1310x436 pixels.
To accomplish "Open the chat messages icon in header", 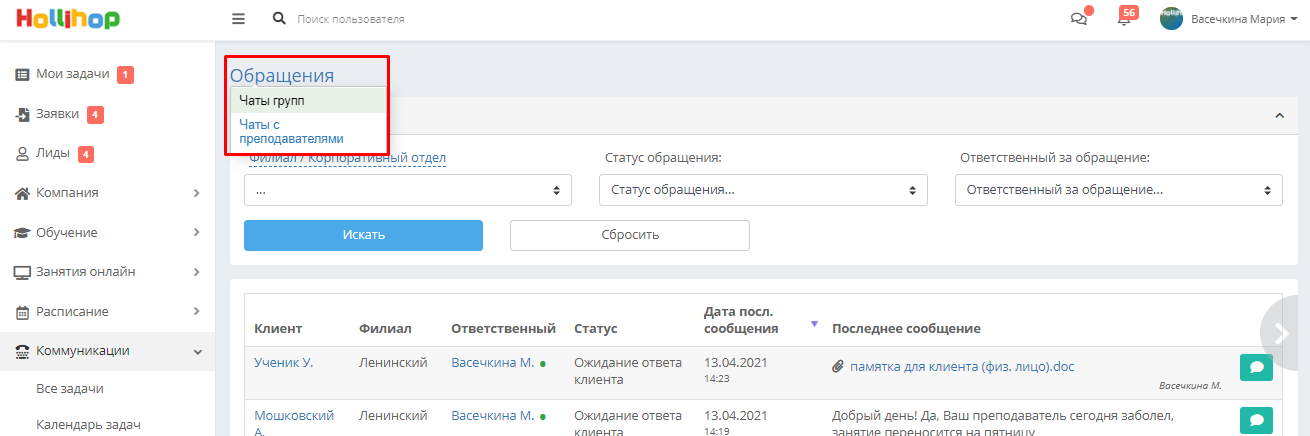I will pyautogui.click(x=1079, y=19).
